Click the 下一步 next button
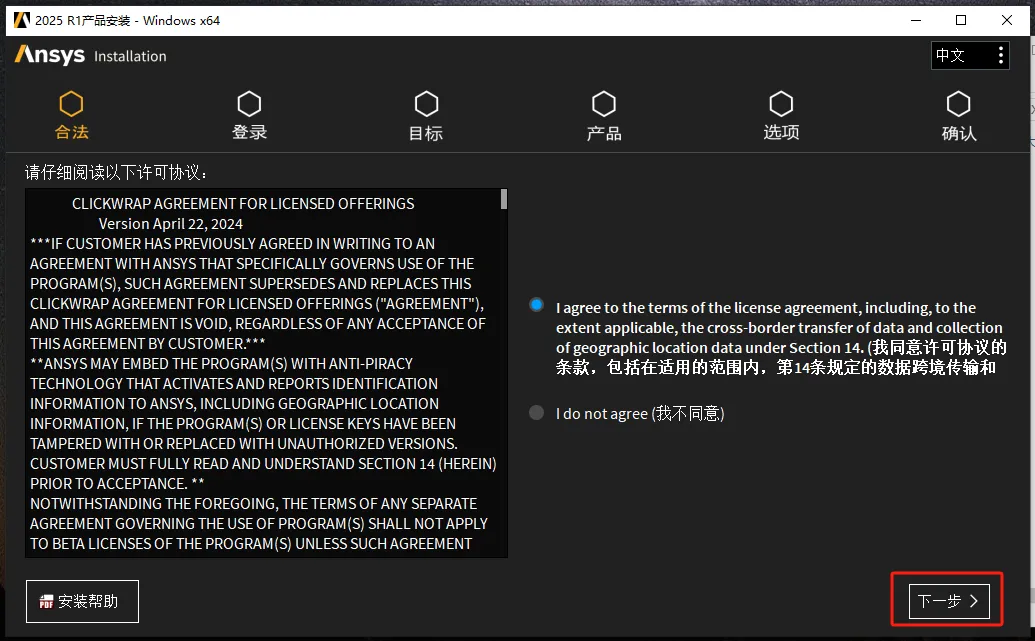 pos(949,601)
